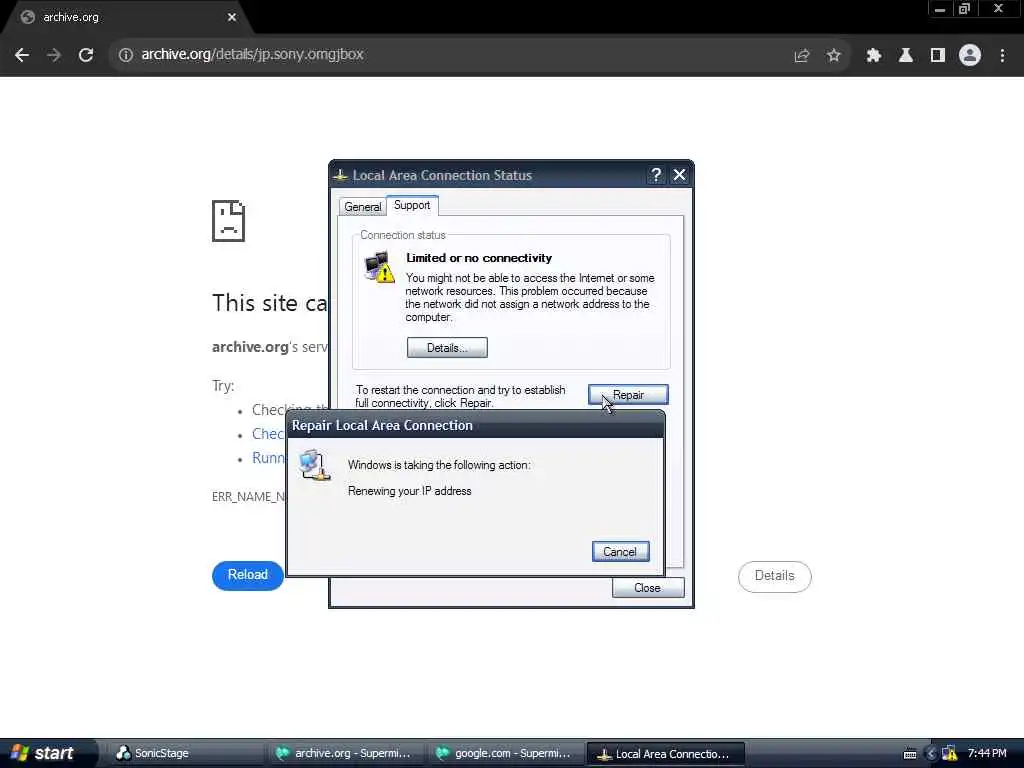Screen dimensions: 1024x768
Task: Click 'Limited or no connectivity' heading
Action: pos(479,258)
